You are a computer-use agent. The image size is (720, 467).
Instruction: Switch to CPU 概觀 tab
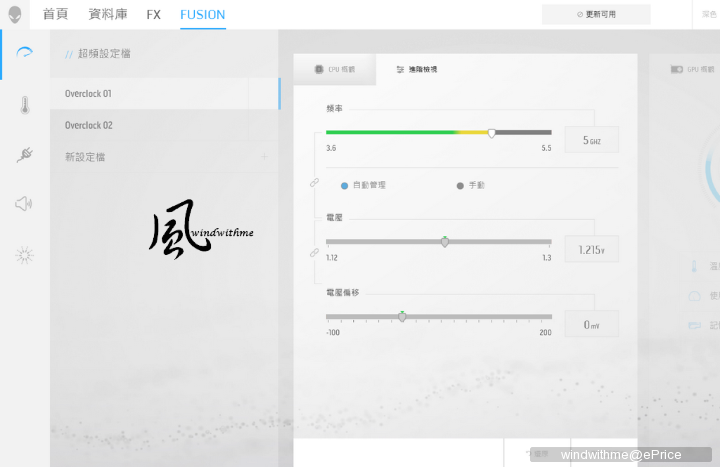click(335, 69)
